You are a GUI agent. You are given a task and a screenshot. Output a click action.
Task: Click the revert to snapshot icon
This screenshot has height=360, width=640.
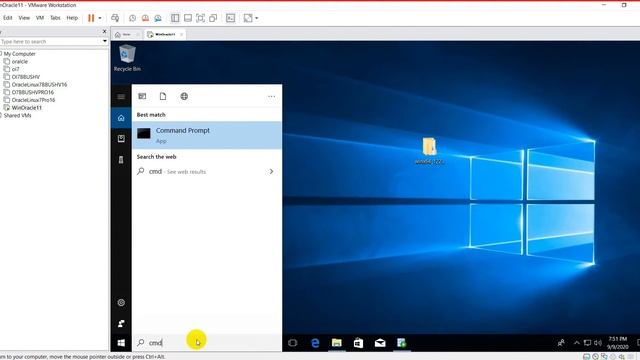tap(145, 18)
